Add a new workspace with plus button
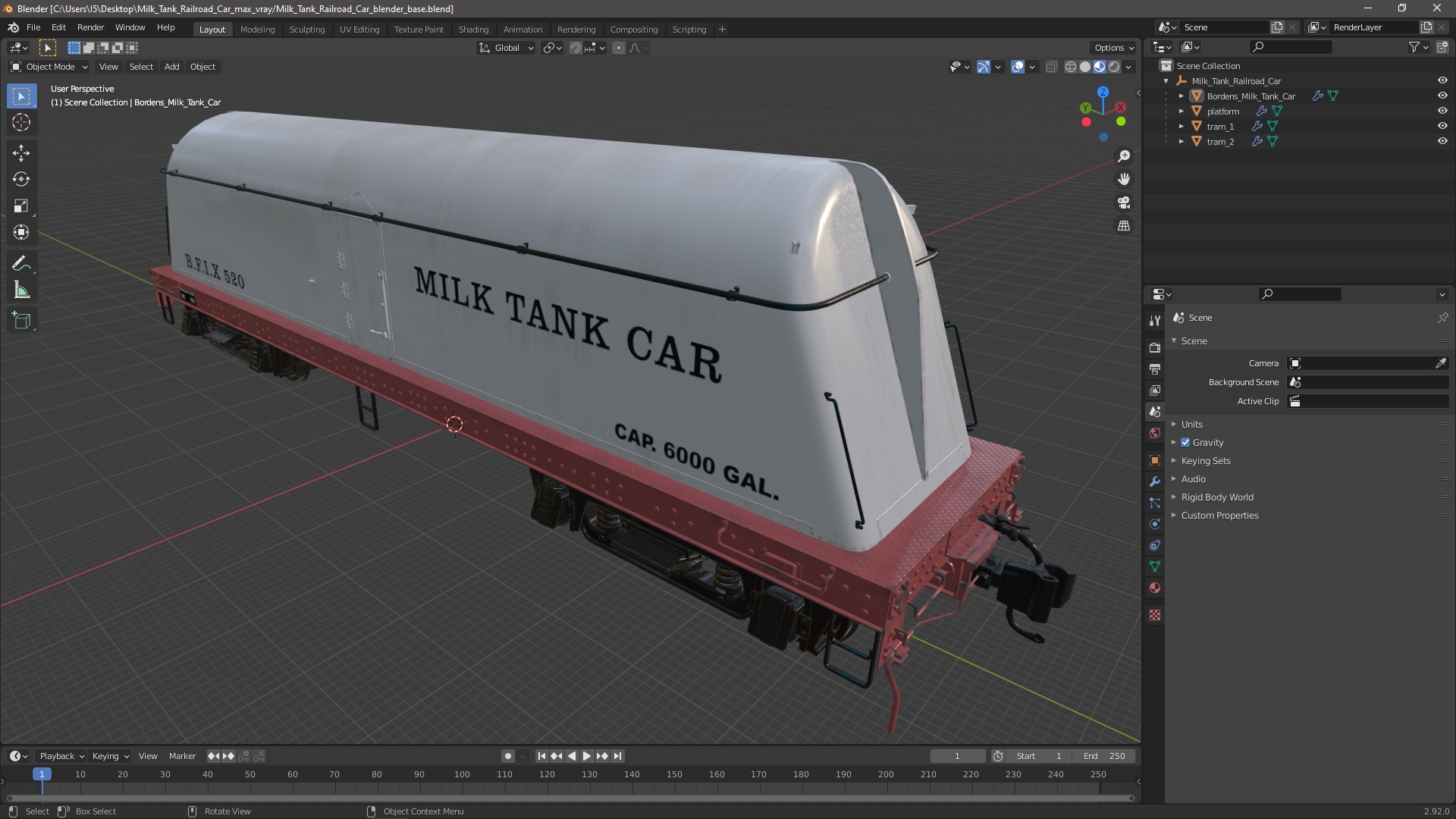Viewport: 1456px width, 819px height. point(722,29)
